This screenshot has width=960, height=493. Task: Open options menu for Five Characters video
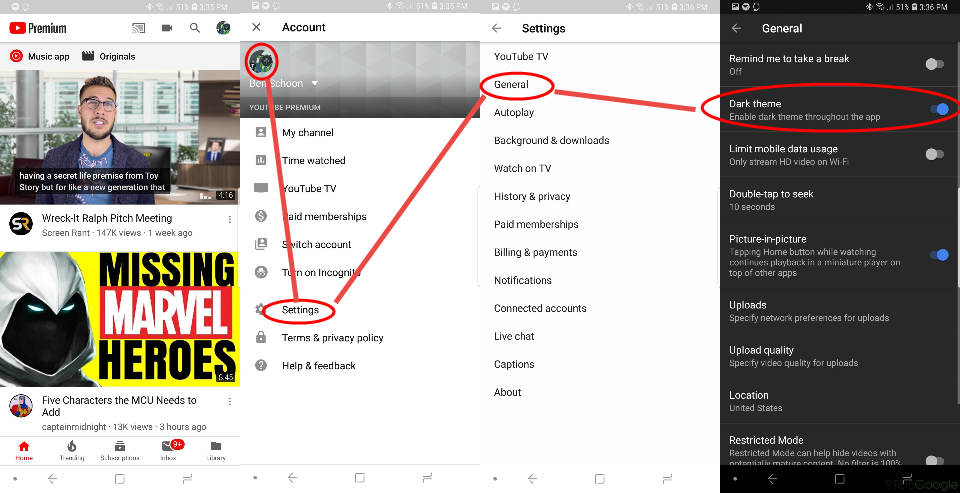[x=230, y=402]
